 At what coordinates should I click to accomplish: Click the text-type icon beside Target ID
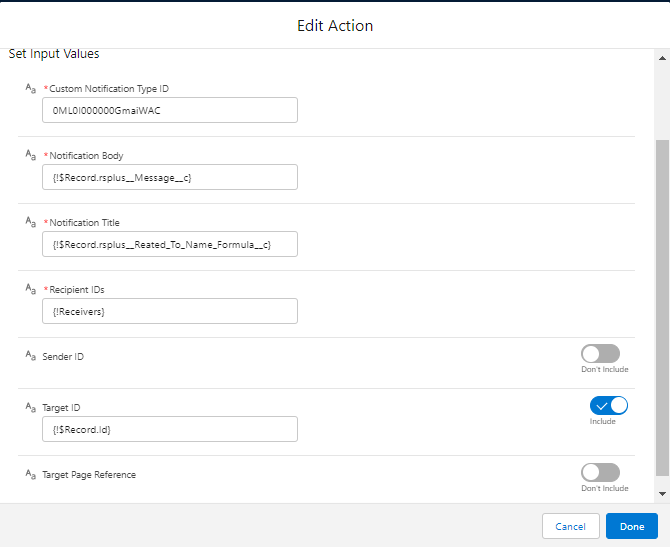(x=31, y=409)
